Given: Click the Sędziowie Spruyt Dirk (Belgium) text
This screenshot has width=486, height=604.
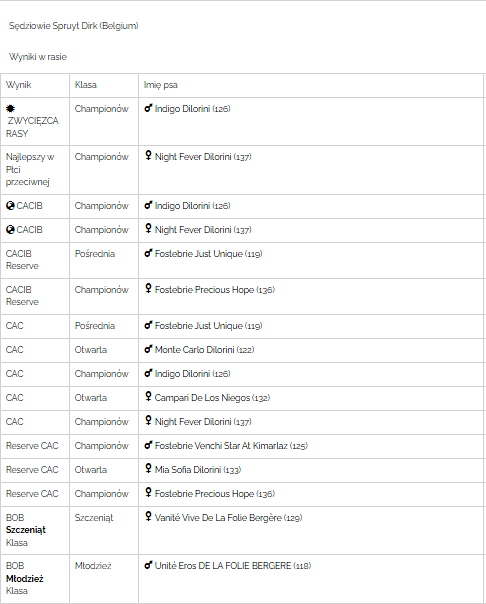Looking at the screenshot, I should (x=74, y=26).
